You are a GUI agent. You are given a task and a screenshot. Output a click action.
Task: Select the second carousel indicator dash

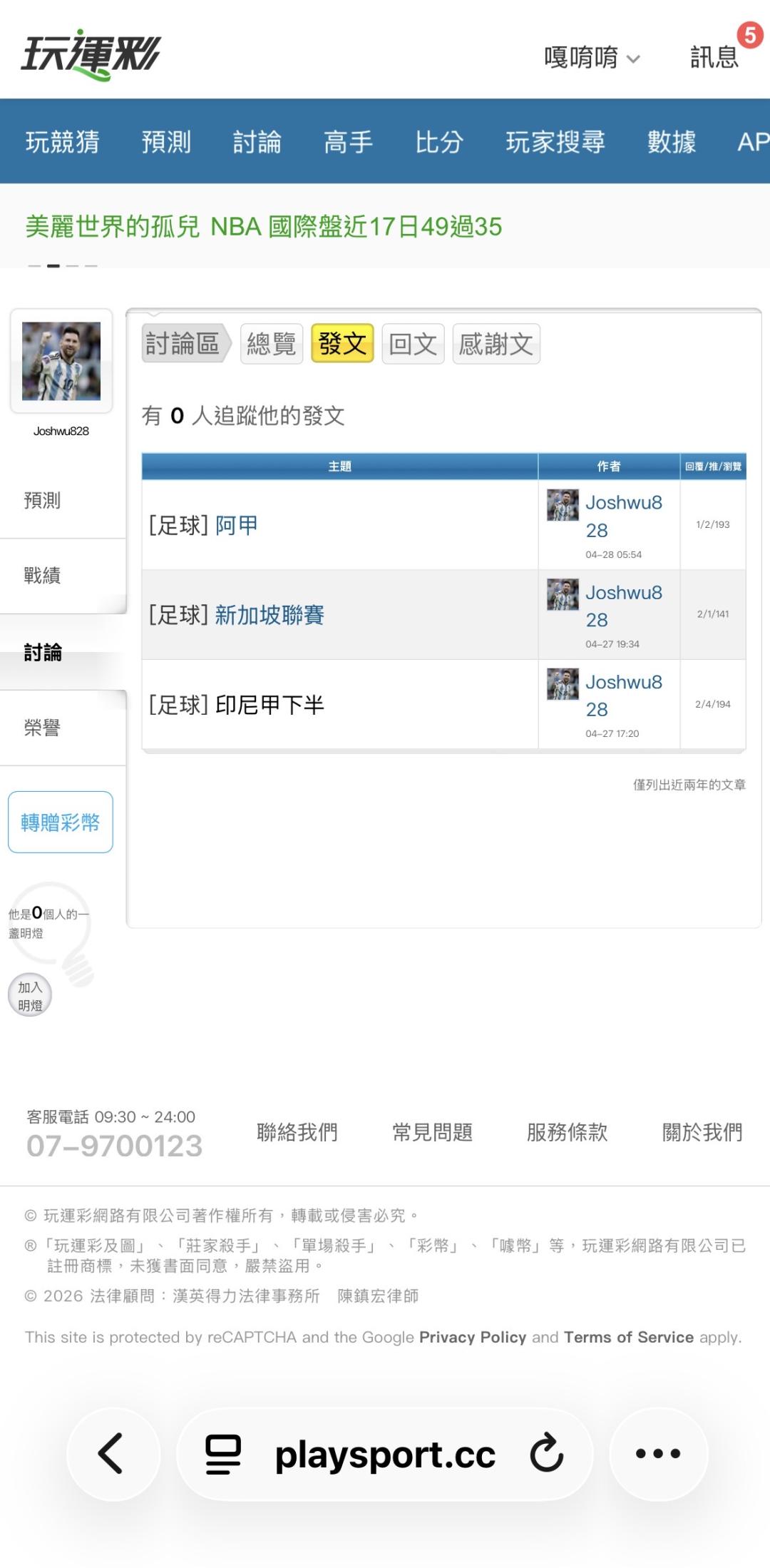point(53,266)
